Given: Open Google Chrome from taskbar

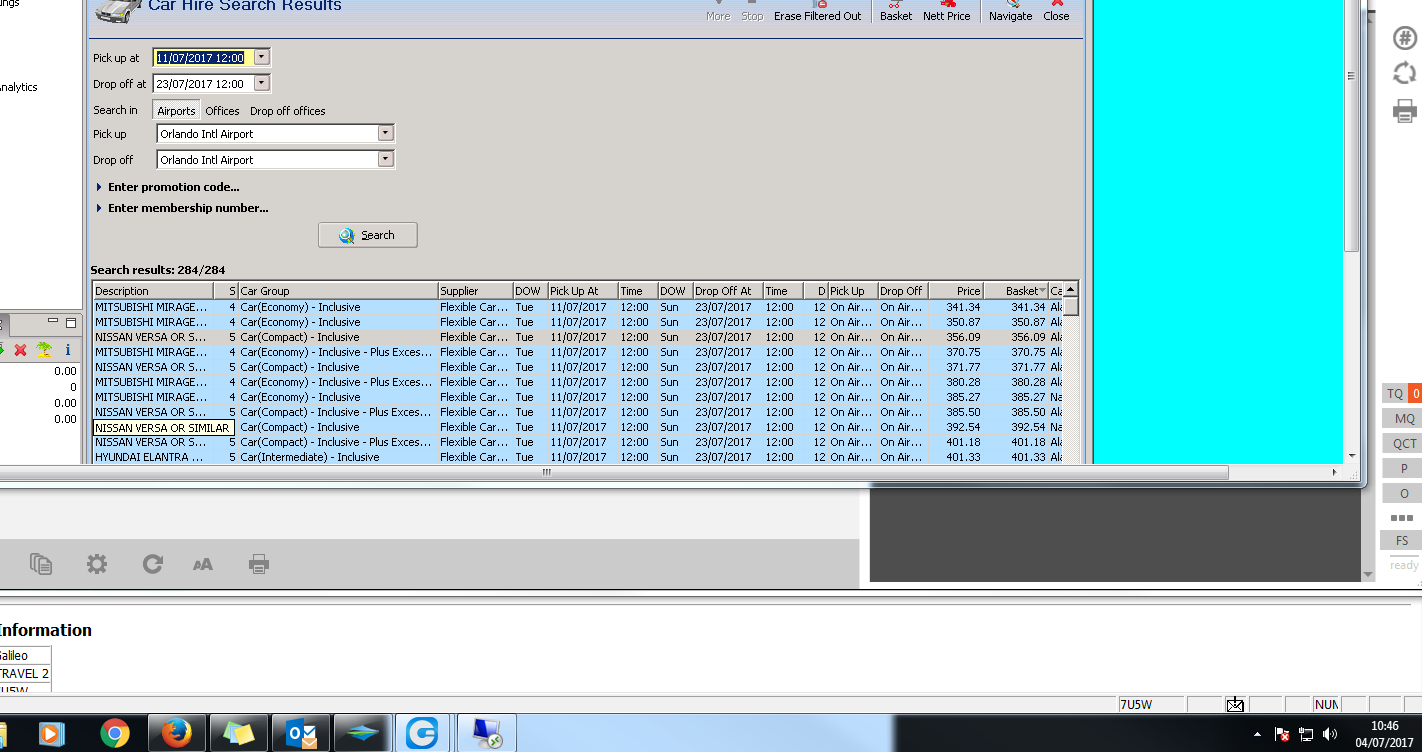Looking at the screenshot, I should (x=115, y=734).
